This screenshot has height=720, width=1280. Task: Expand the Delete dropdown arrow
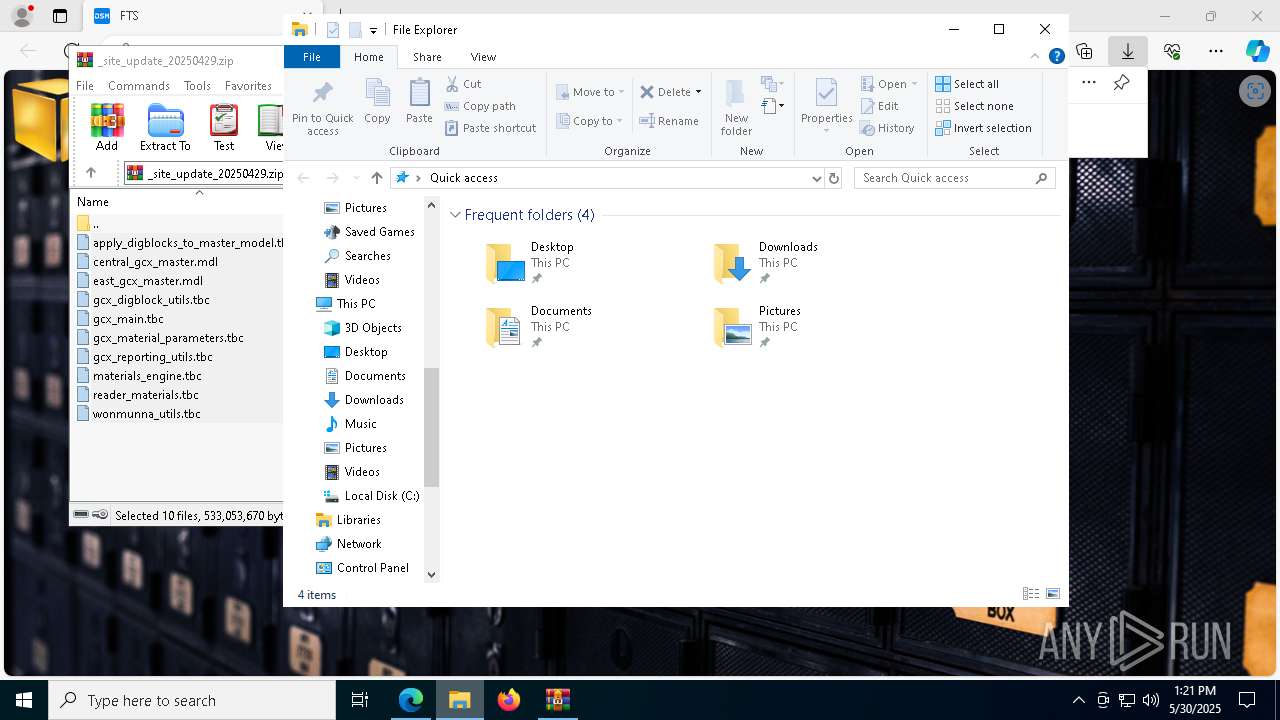click(698, 92)
